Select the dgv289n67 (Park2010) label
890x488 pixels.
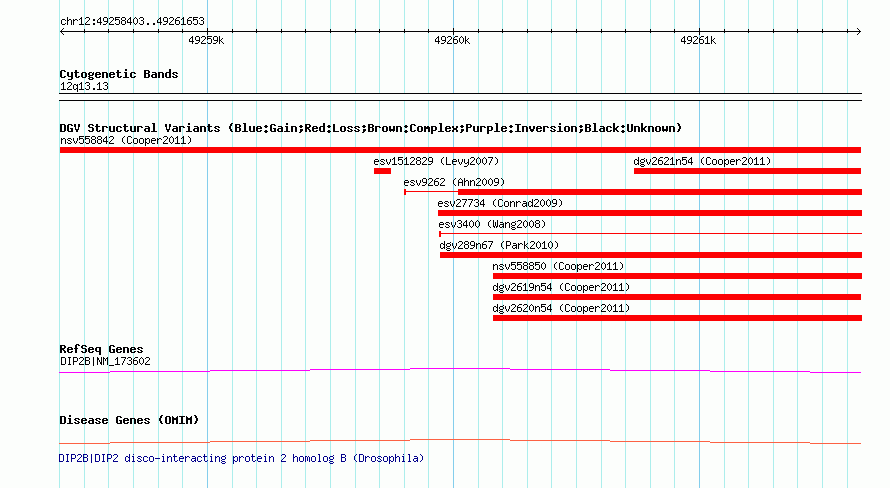499,245
